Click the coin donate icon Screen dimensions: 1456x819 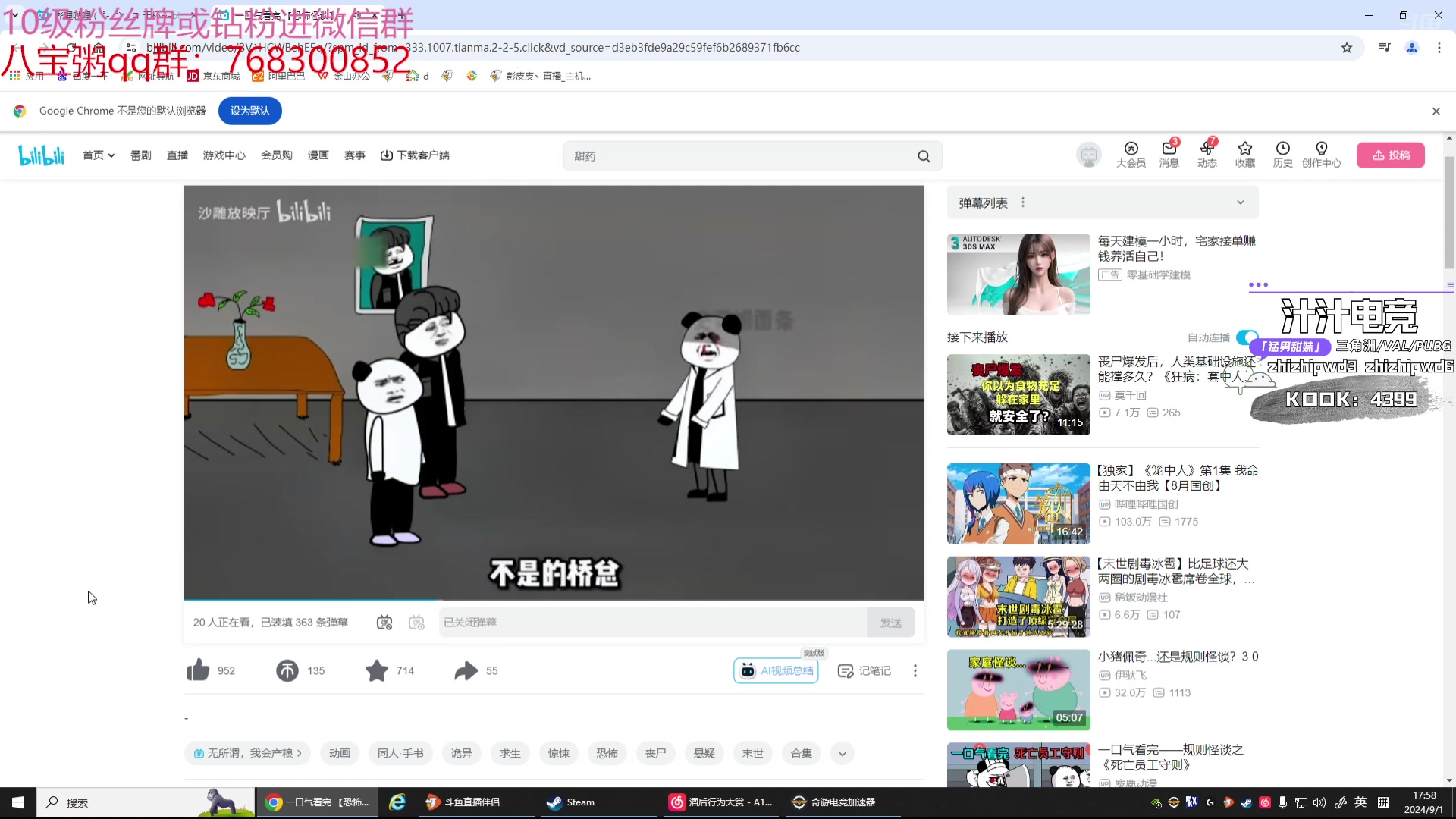pyautogui.click(x=287, y=670)
